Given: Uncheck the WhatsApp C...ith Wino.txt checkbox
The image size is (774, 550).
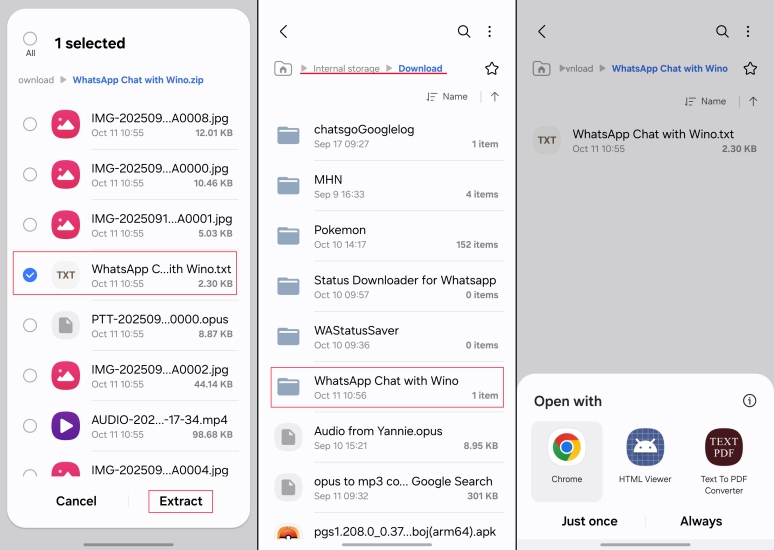Looking at the screenshot, I should [30, 275].
